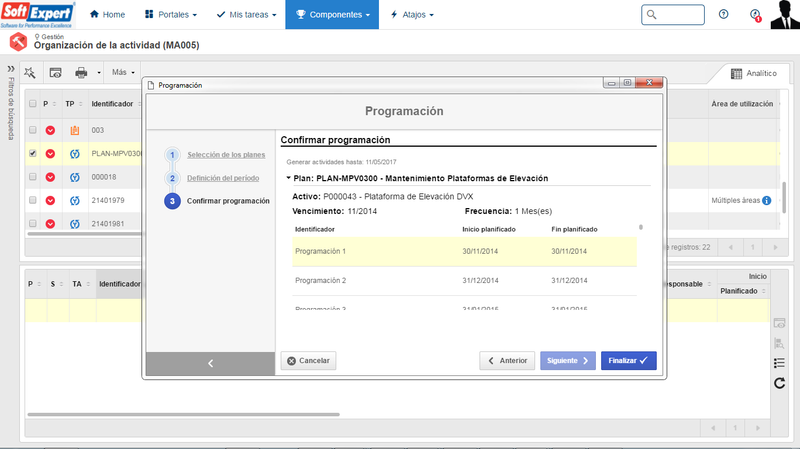Go to next page in upper grid

pyautogui.click(x=775, y=247)
